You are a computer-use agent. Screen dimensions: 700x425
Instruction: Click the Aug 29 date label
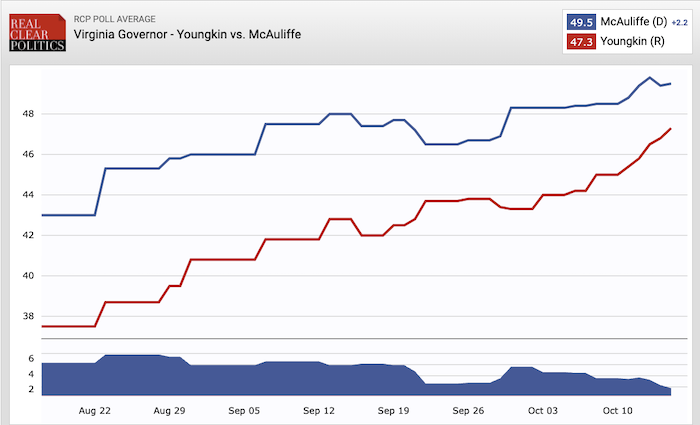click(x=170, y=410)
